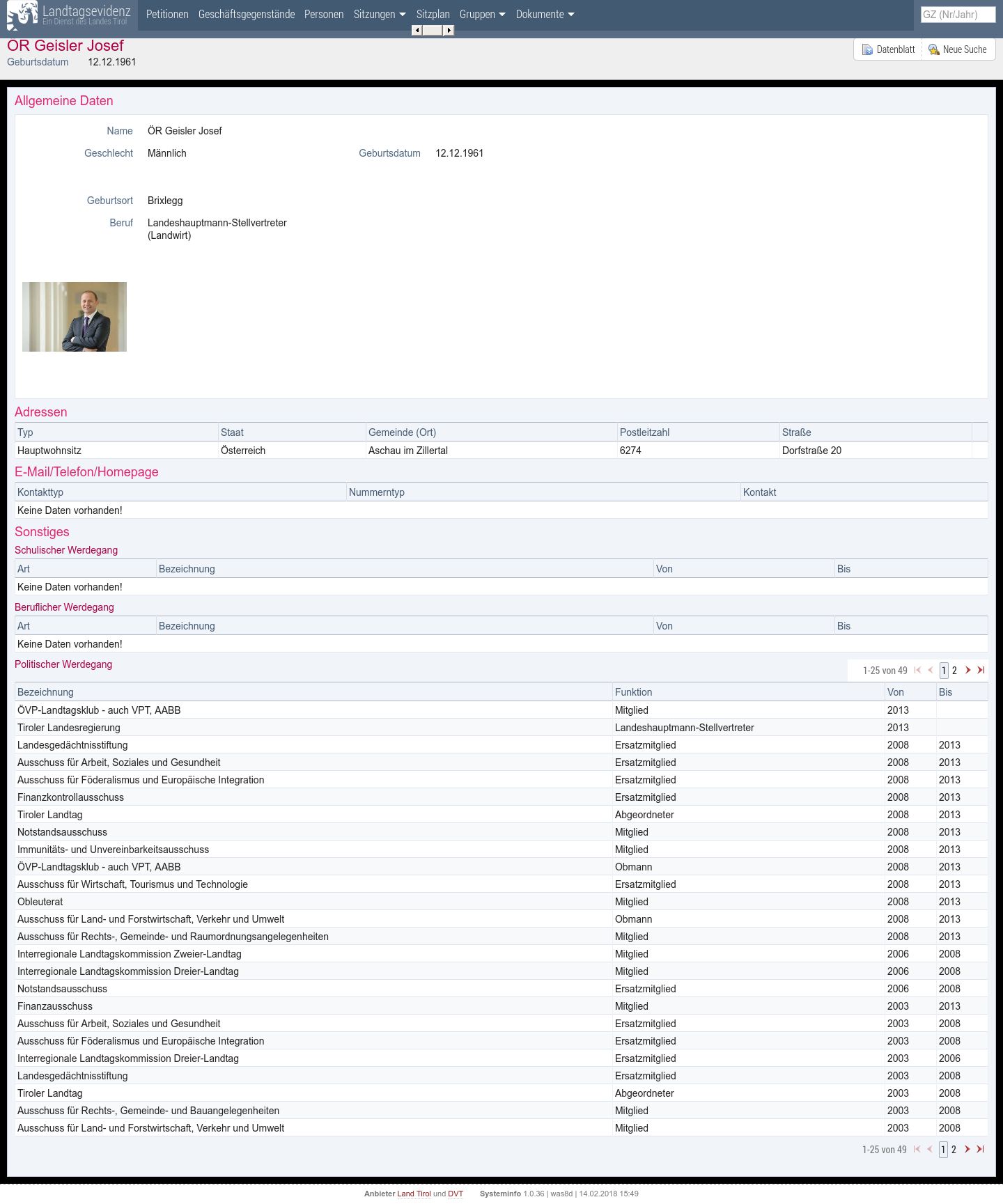The width and height of the screenshot is (1003, 1204).
Task: Open Personen in the navigation bar
Action: point(324,14)
